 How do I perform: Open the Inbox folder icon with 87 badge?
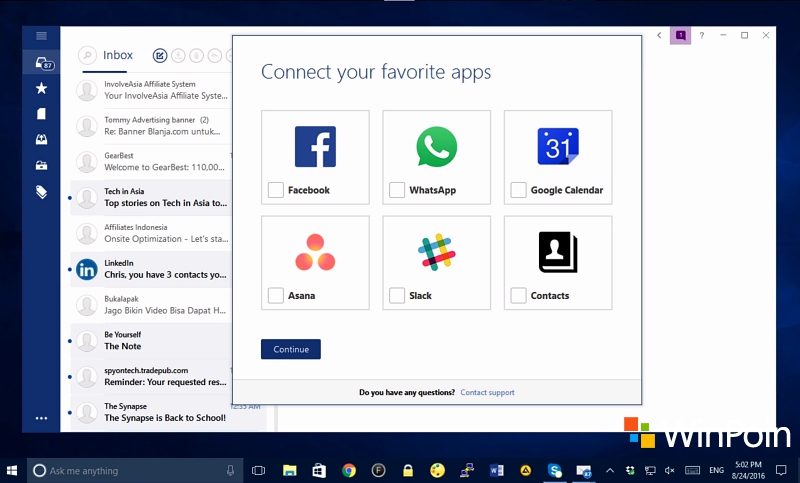(42, 63)
